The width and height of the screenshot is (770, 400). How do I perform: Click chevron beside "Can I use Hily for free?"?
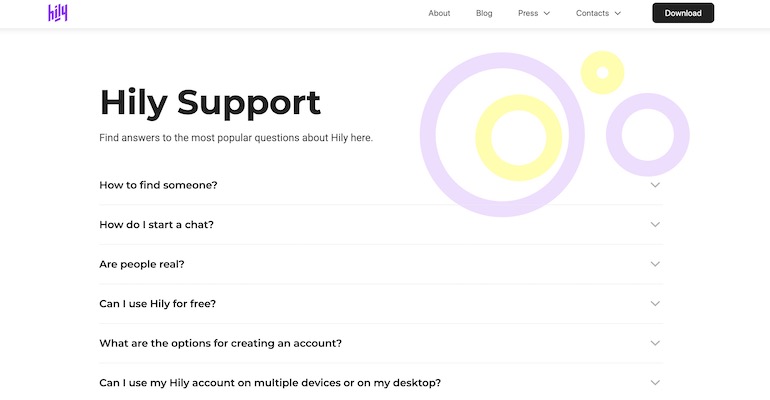655,303
